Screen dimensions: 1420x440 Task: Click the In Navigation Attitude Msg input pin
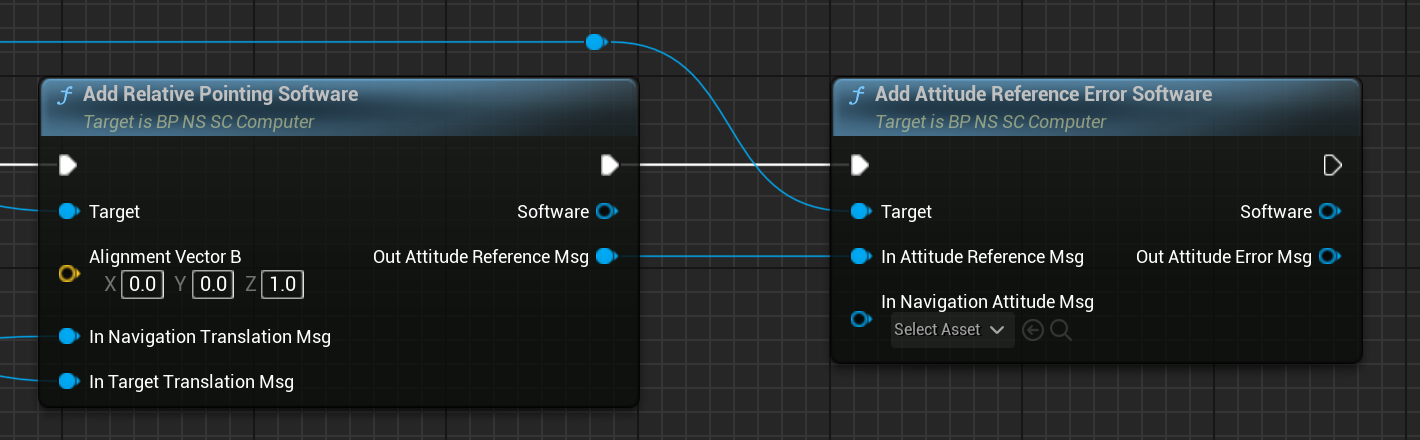tap(860, 319)
